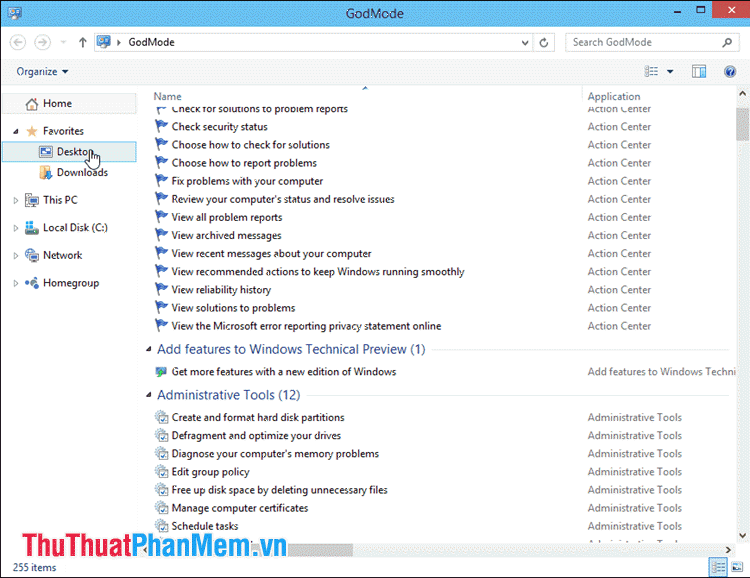Click Action Center cell for View reliability history
Viewport: 750px width, 578px height.
pos(619,290)
